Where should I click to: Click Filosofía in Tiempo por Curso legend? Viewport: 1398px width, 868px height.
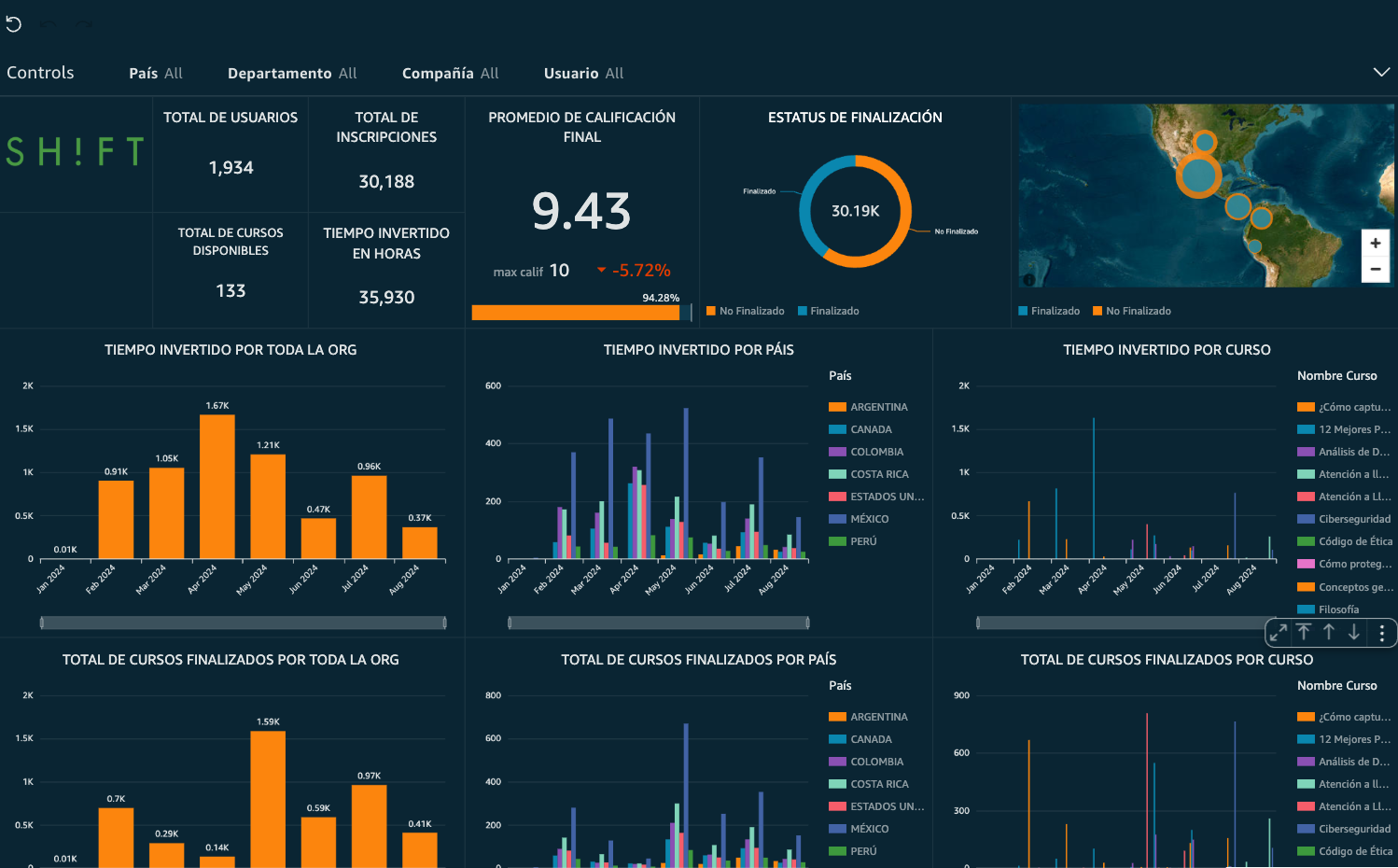click(1328, 609)
